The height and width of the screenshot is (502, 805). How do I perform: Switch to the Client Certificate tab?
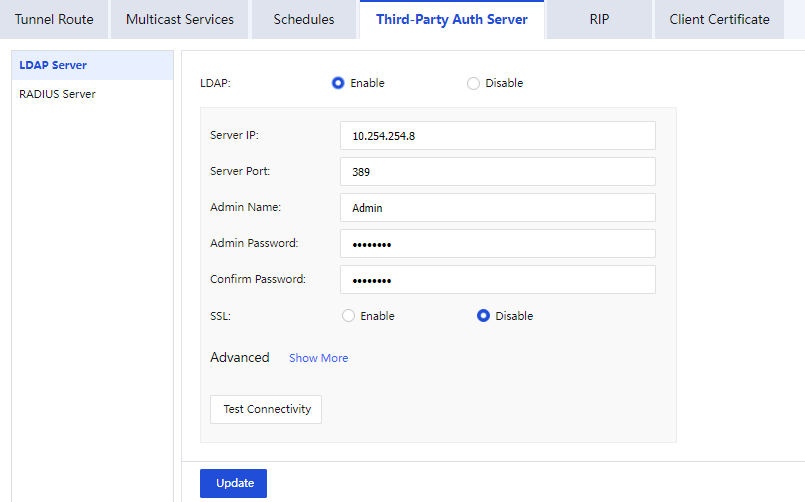[719, 19]
